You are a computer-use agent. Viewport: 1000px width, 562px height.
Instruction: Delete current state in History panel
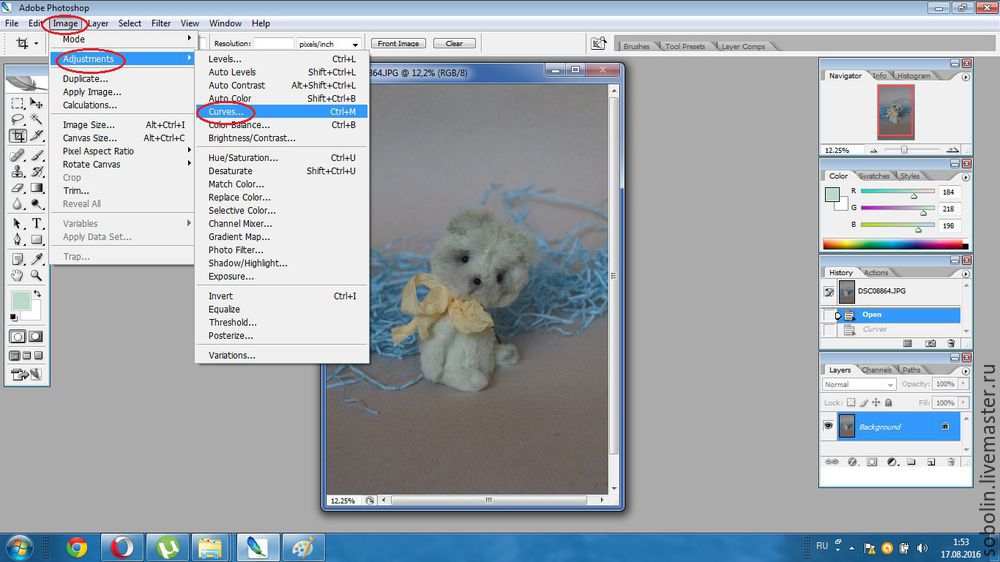pos(951,343)
